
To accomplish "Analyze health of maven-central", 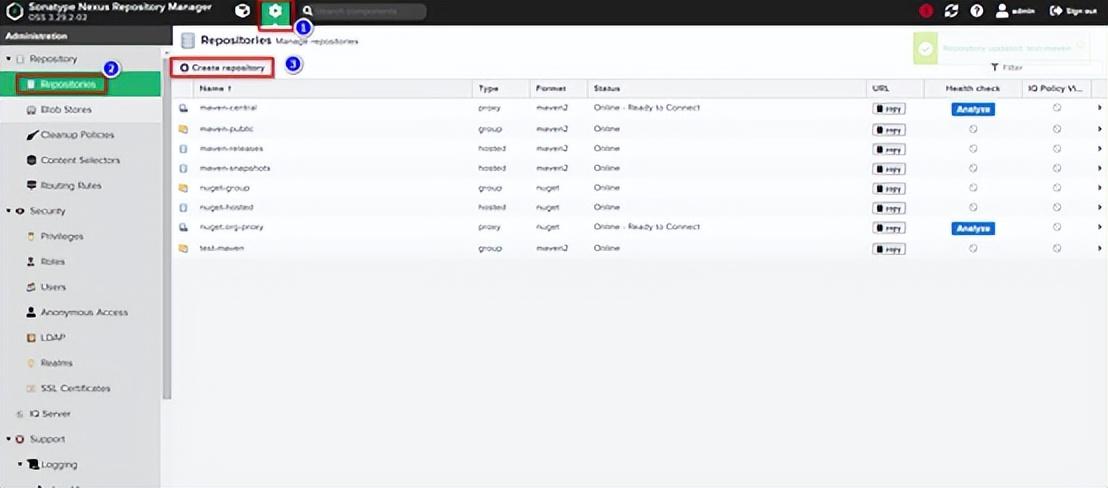I will click(973, 109).
